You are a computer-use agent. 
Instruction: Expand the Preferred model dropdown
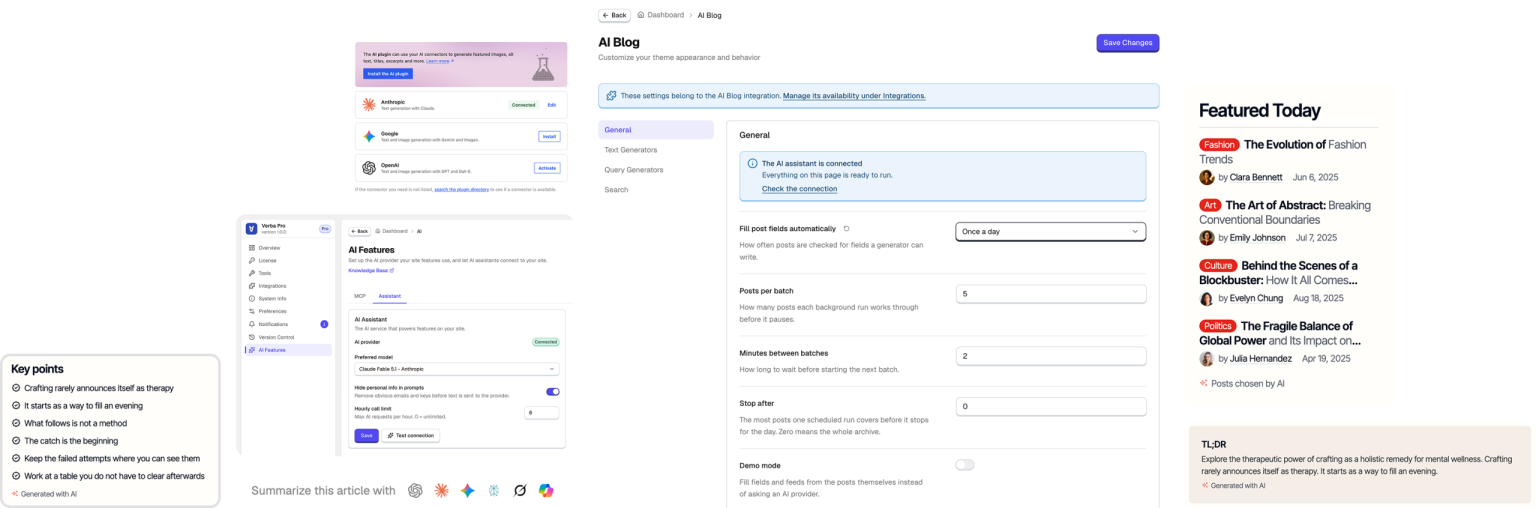coord(457,369)
